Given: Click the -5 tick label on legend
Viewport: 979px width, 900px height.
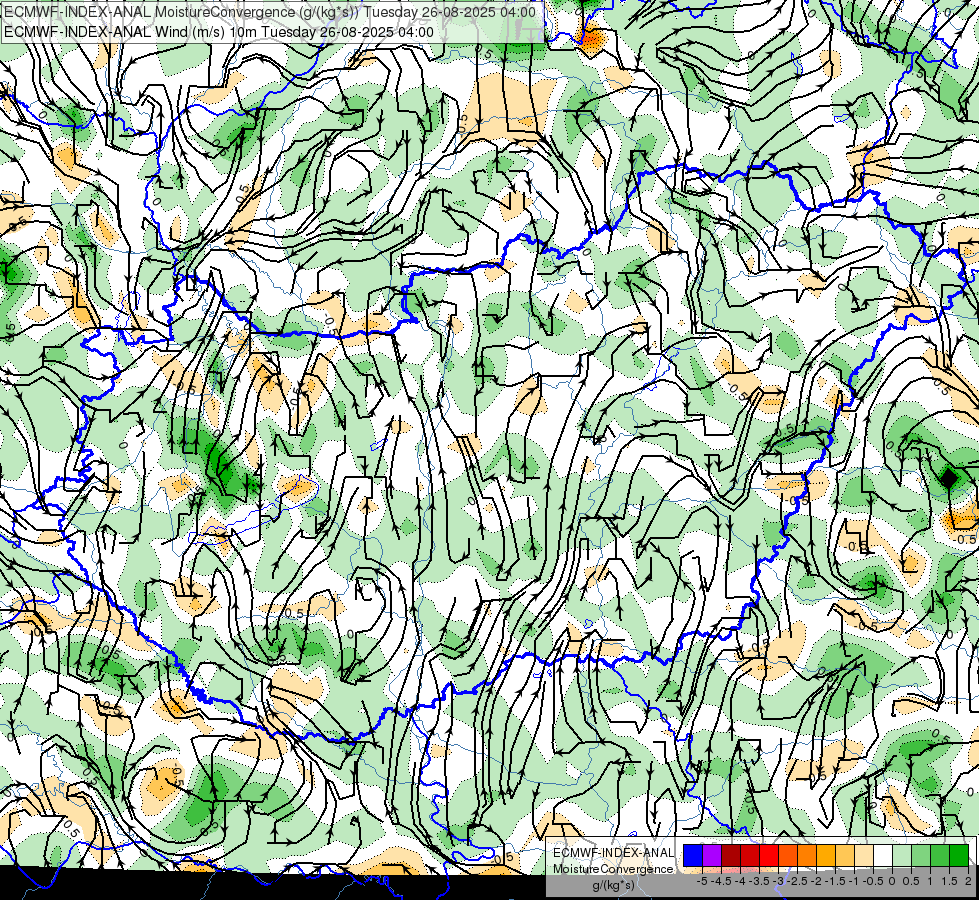Looking at the screenshot, I should click(x=702, y=881).
